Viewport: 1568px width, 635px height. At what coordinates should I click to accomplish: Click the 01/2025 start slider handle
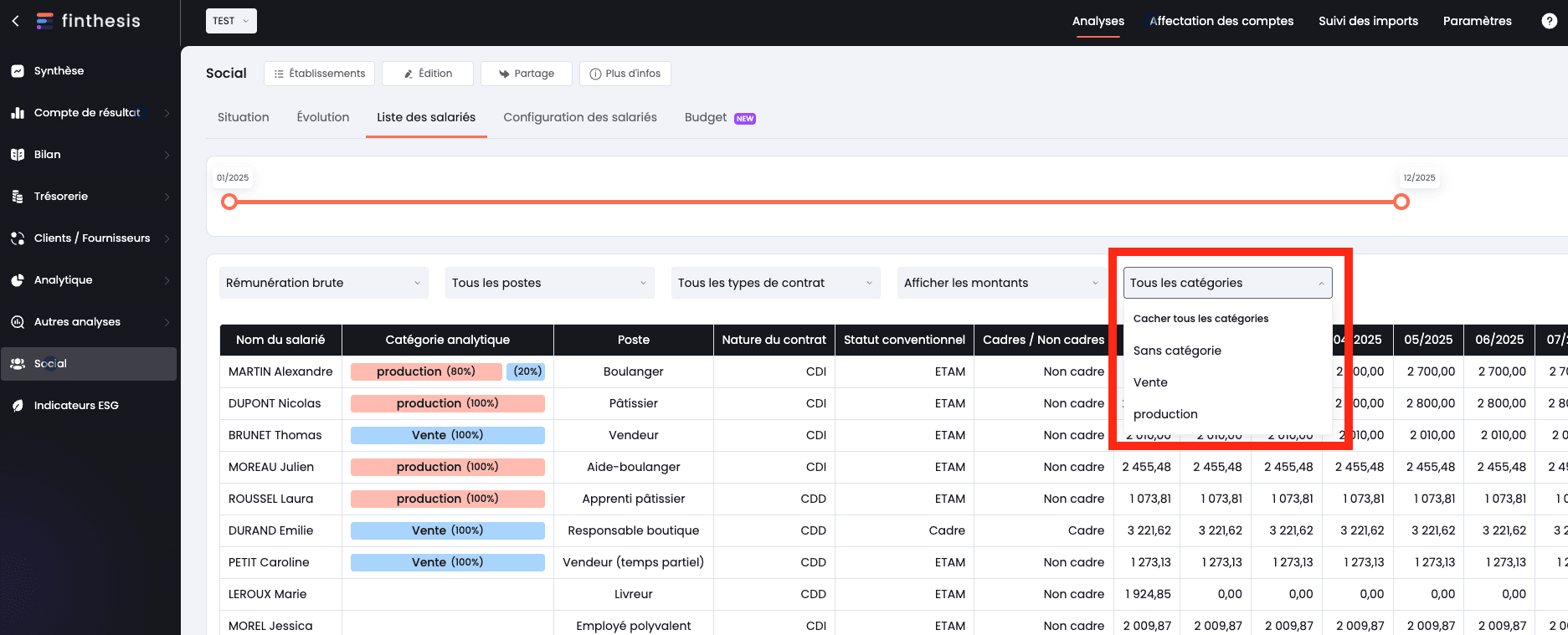(x=229, y=202)
